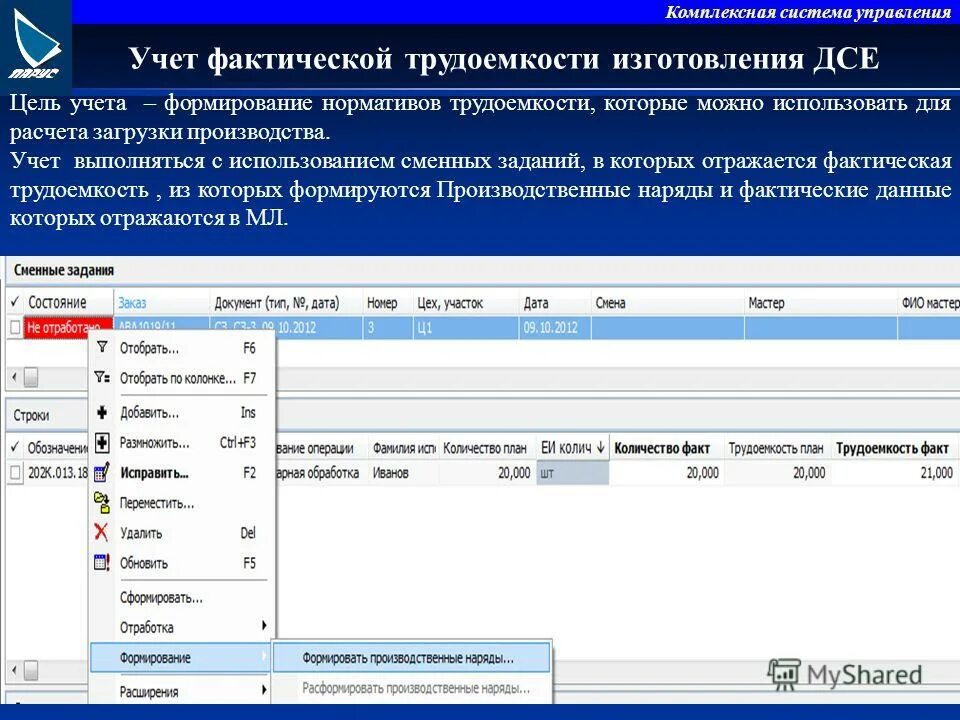Select Добавить... from the context menu

183,413
